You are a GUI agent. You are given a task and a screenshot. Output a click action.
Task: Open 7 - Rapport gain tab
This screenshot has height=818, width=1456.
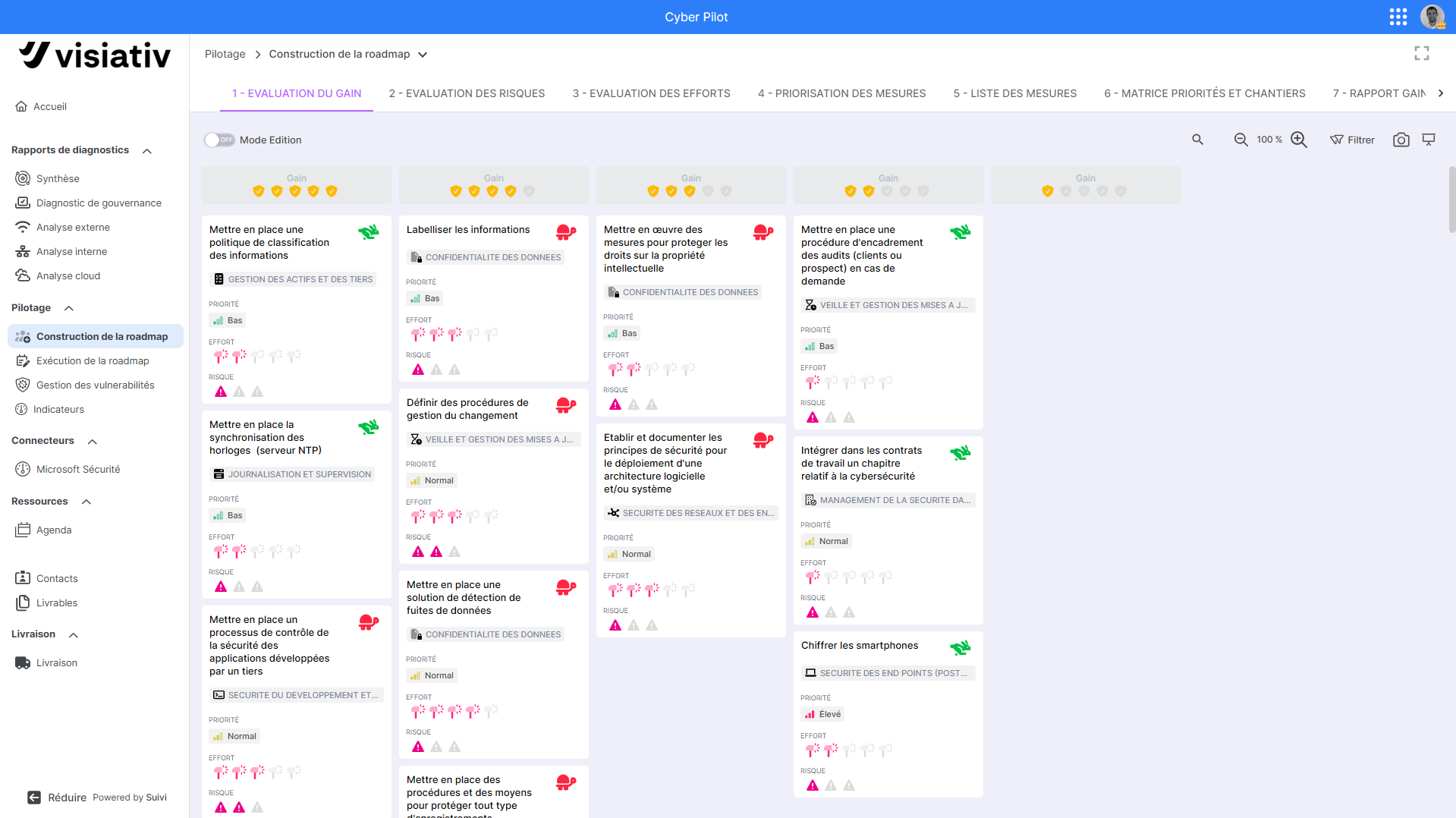coord(1379,93)
